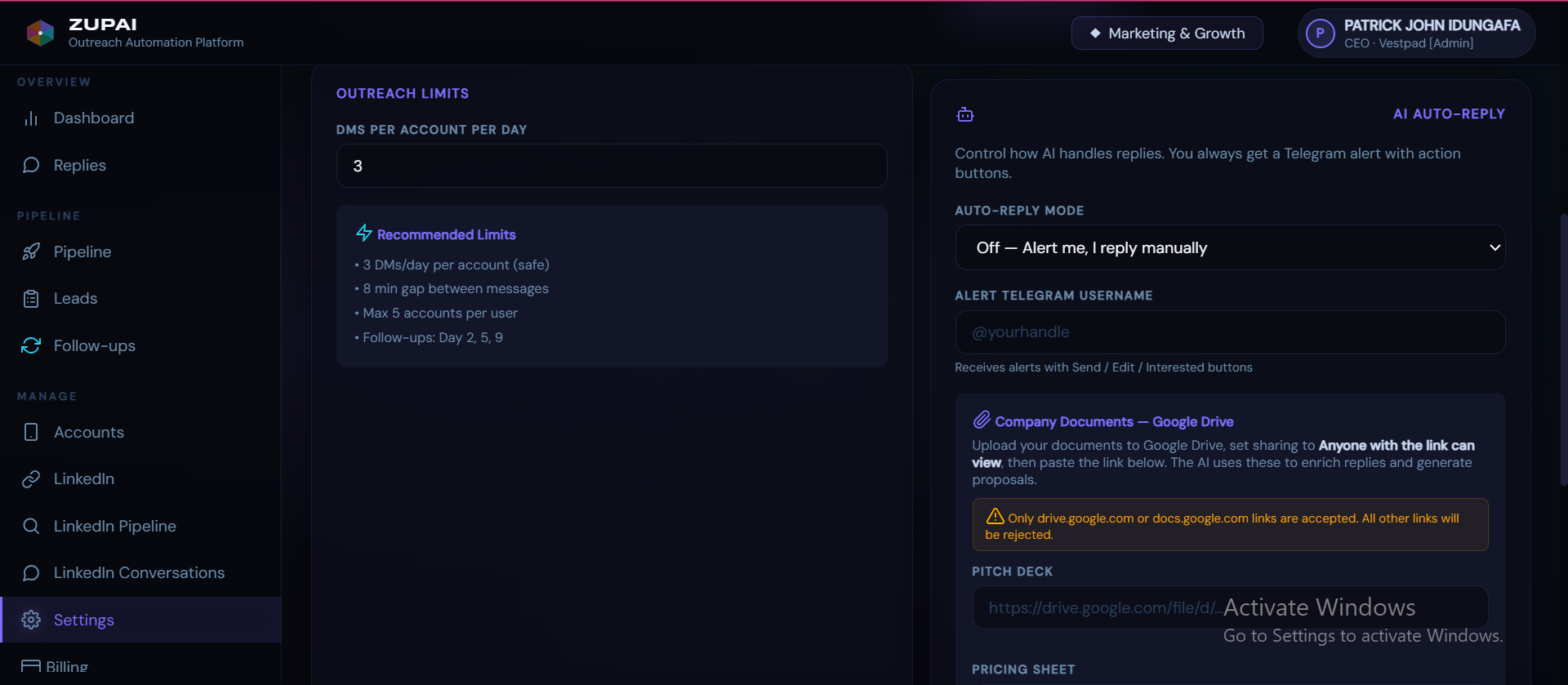Go to LinkedIn Conversations page
1568x685 pixels.
(140, 573)
